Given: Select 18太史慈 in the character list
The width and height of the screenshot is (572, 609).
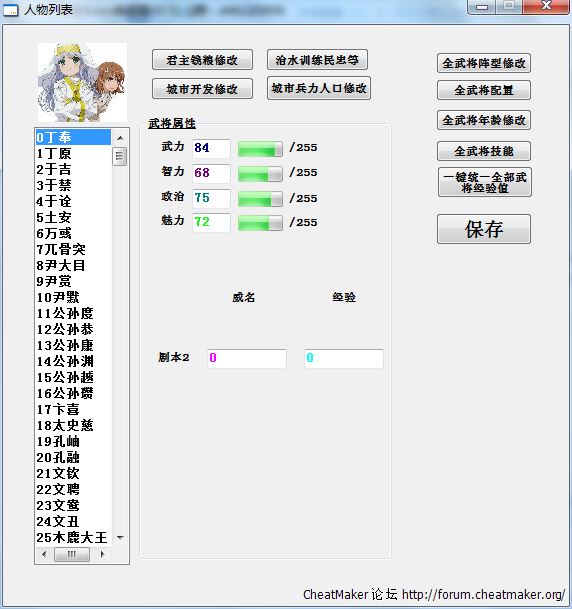Looking at the screenshot, I should tap(73, 425).
